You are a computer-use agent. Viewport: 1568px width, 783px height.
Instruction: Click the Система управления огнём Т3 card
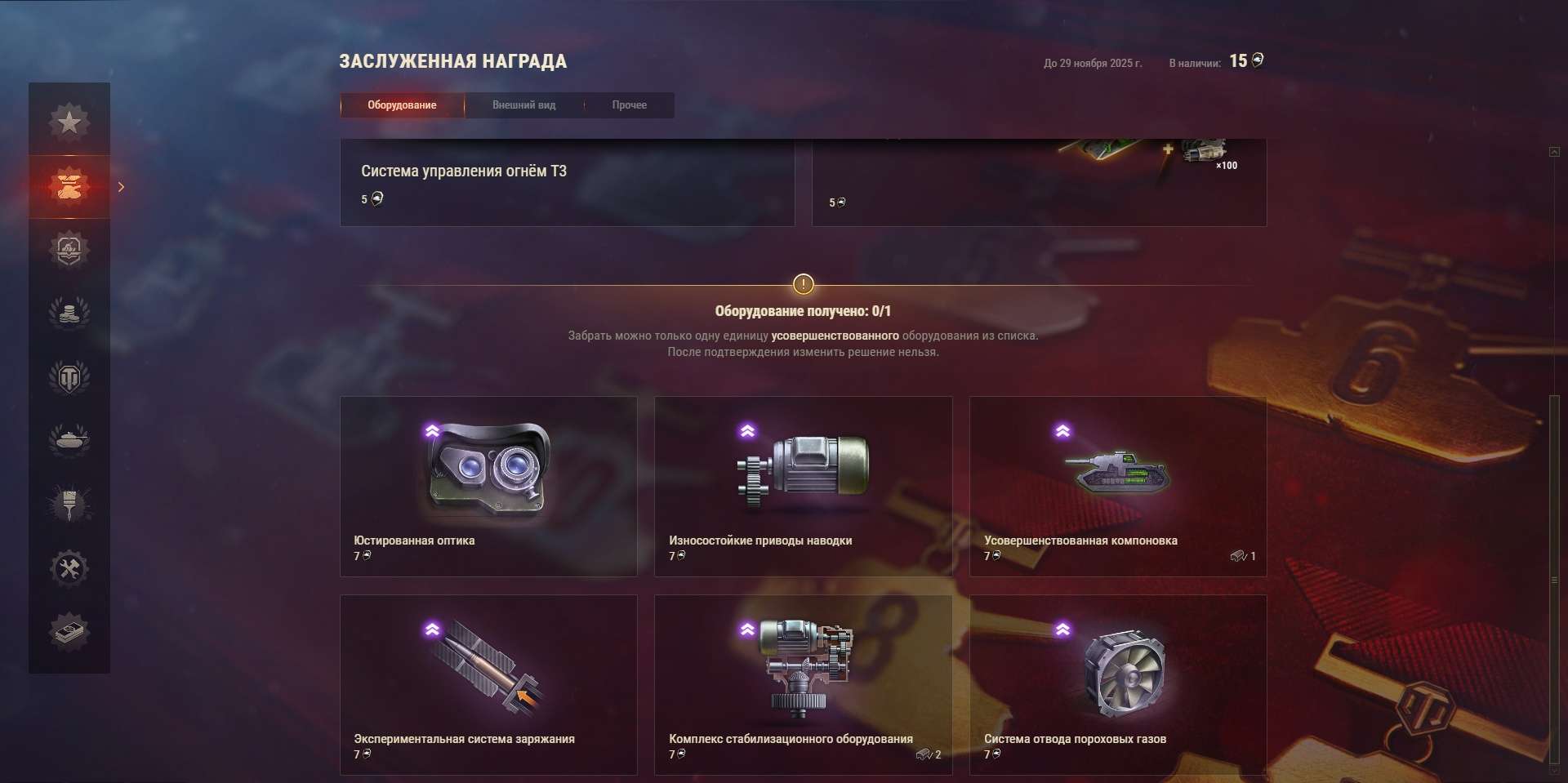(x=568, y=182)
